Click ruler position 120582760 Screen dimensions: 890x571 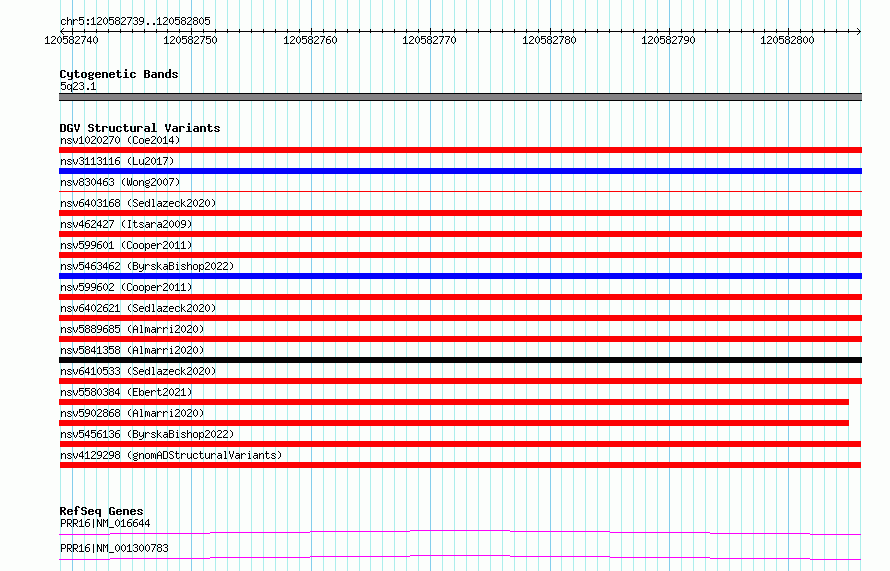310,40
